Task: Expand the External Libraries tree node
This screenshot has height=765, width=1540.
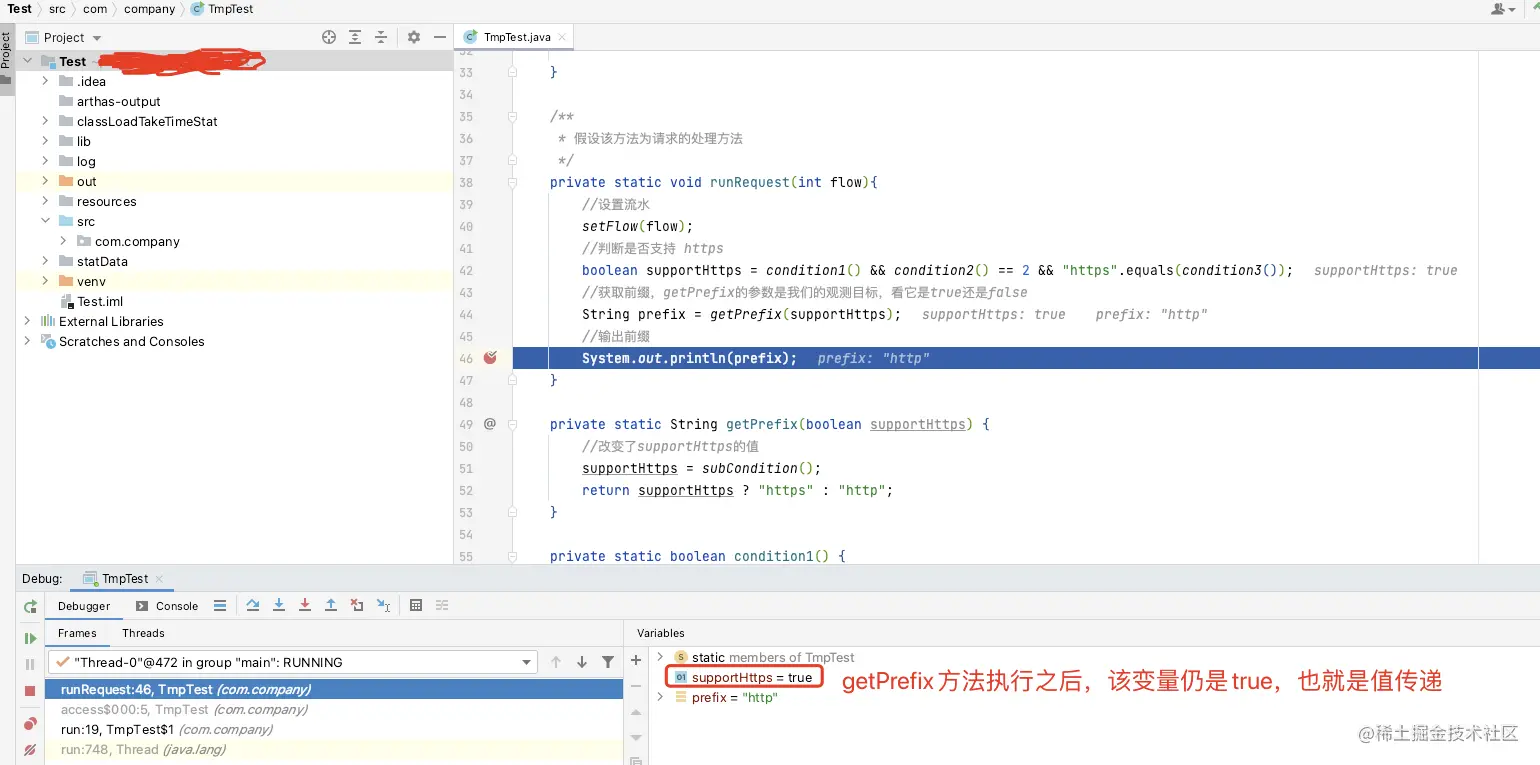Action: (x=27, y=321)
